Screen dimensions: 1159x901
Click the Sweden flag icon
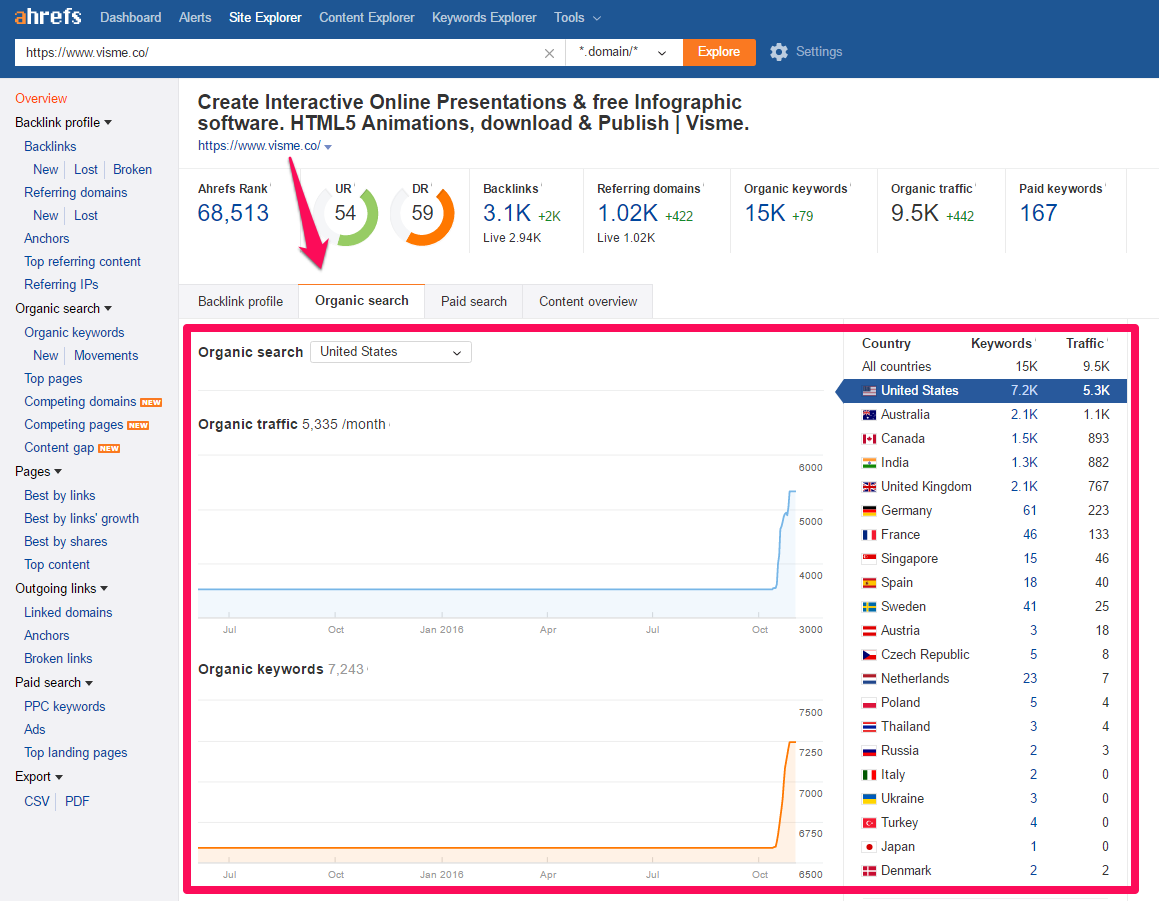869,607
